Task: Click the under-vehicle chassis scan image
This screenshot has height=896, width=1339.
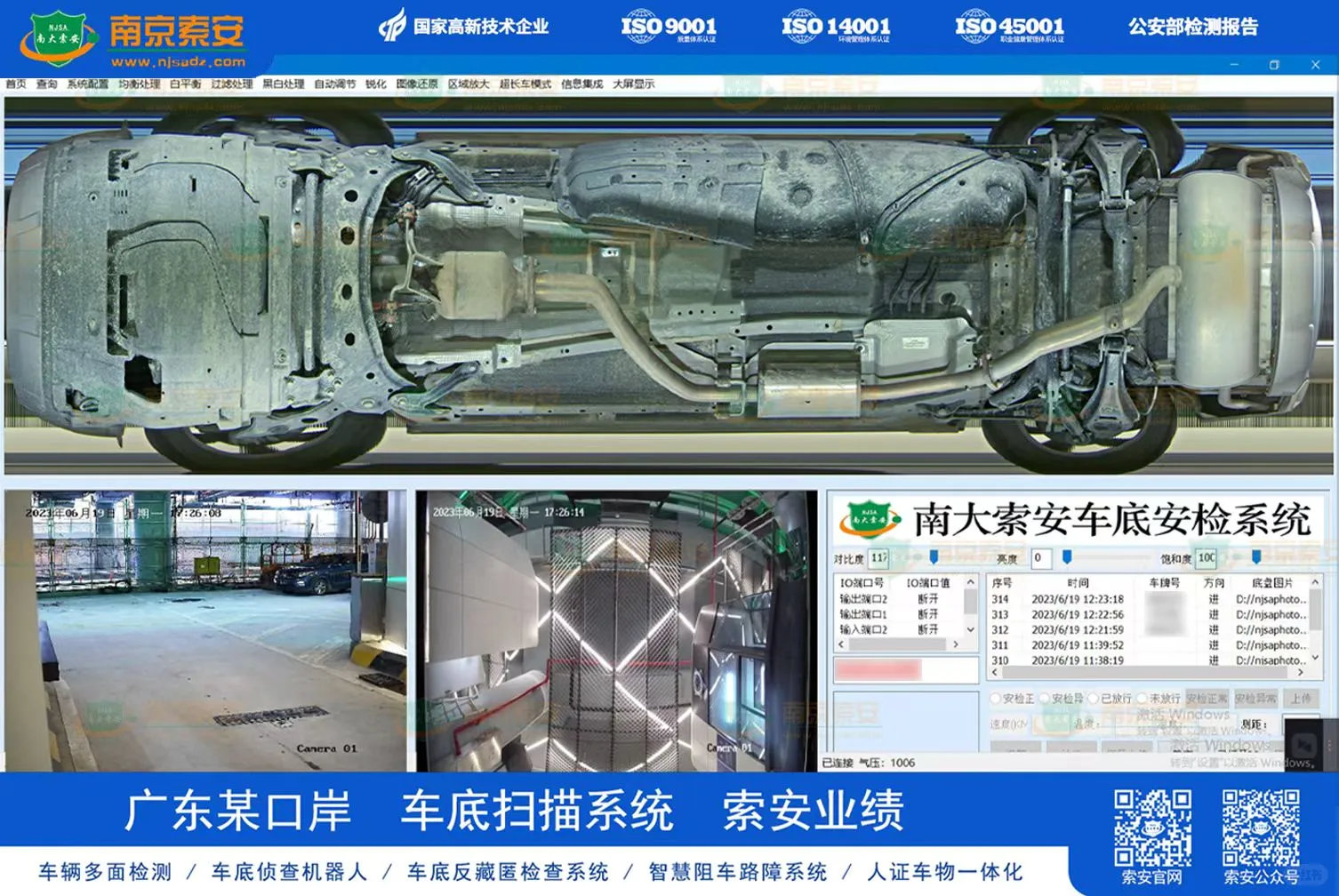Action: [669, 284]
